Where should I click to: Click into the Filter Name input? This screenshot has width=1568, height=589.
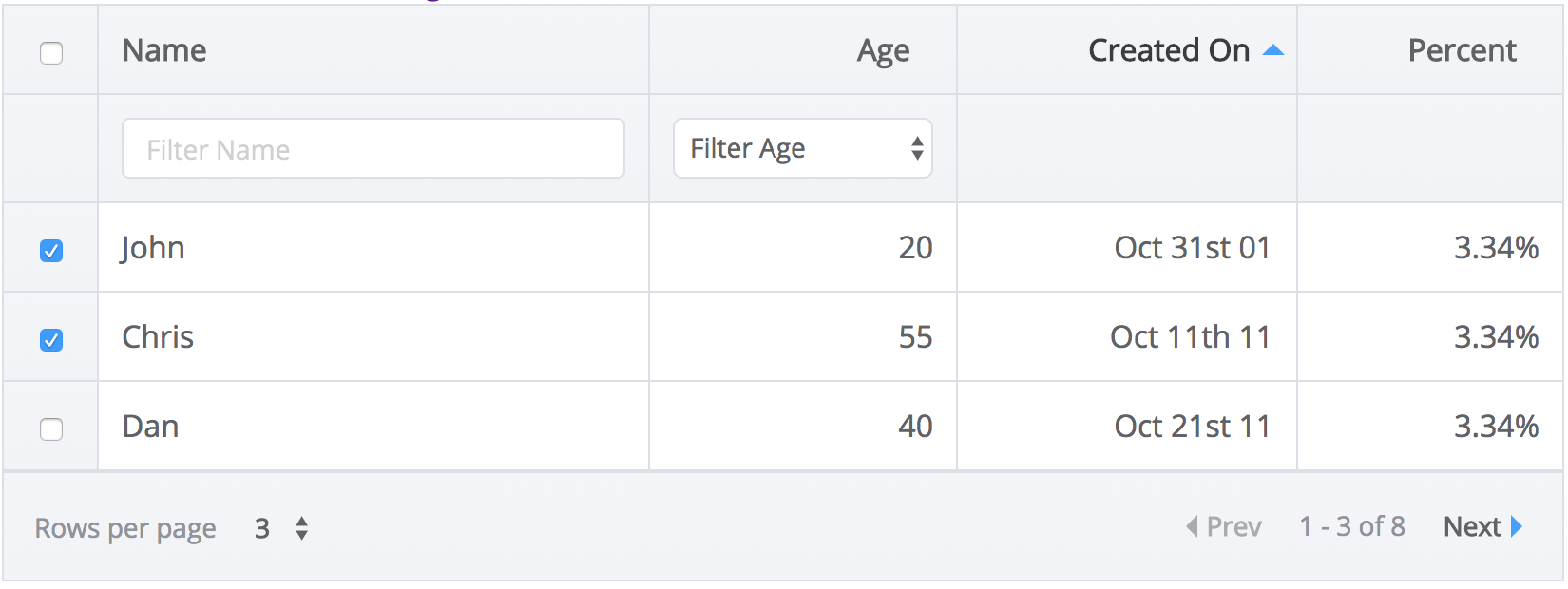click(x=373, y=149)
